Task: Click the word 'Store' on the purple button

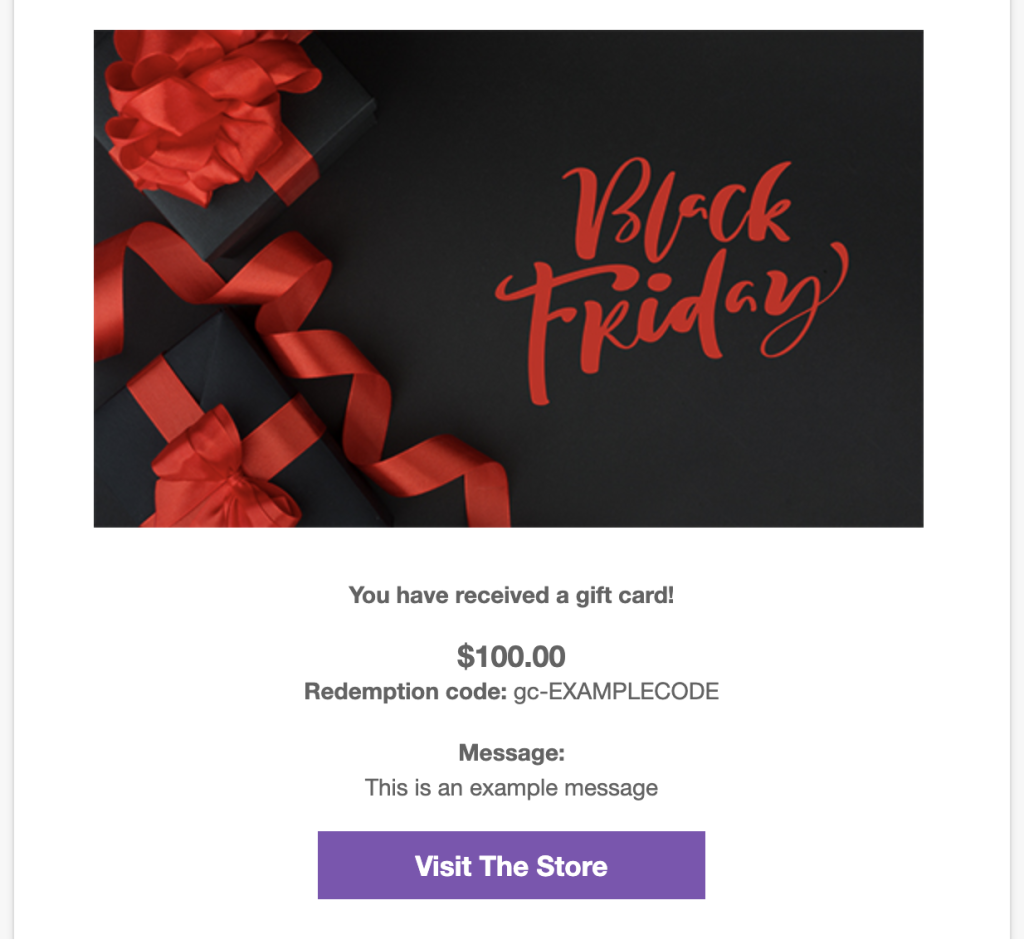Action: (571, 866)
